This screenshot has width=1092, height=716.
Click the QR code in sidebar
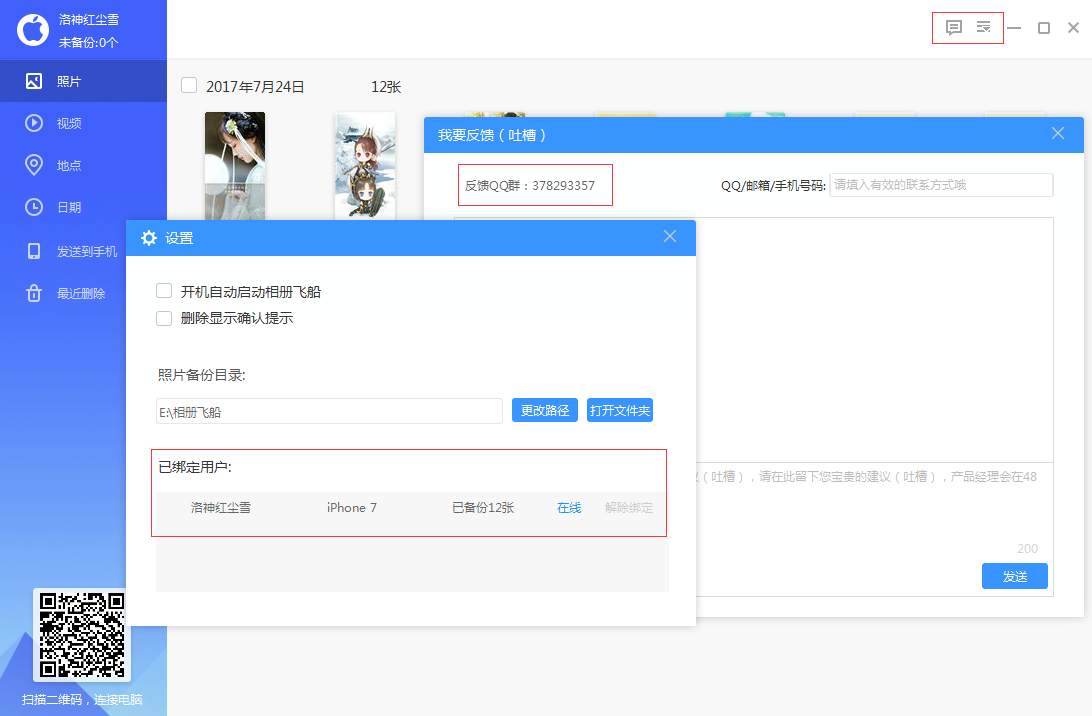(82, 635)
